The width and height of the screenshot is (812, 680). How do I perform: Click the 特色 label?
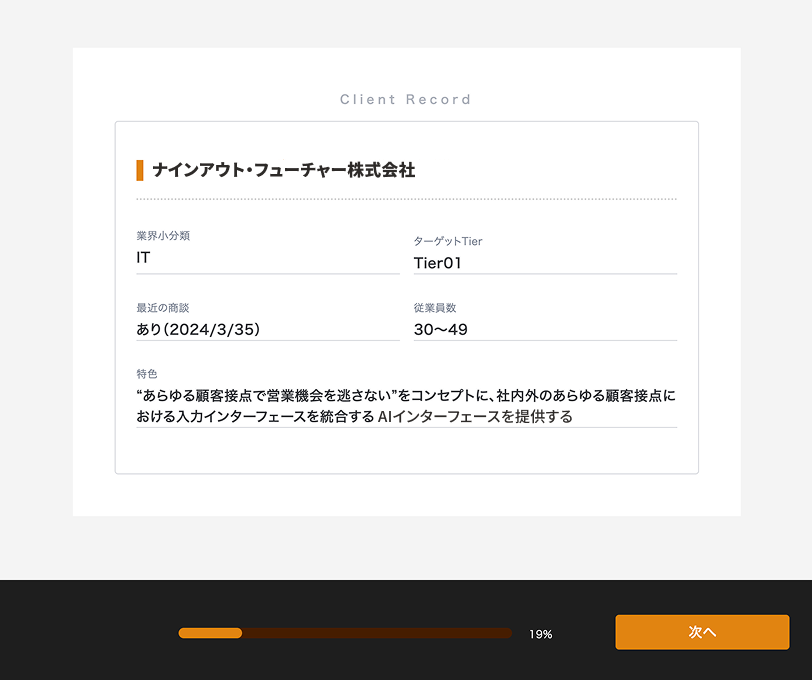click(x=146, y=373)
